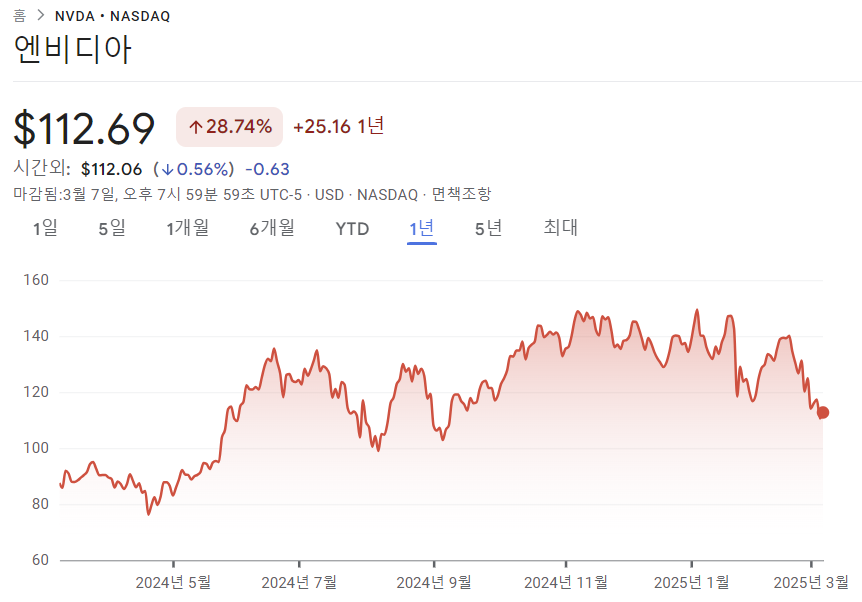The height and width of the screenshot is (602, 862).
Task: Select the YTD range tab
Action: [352, 229]
